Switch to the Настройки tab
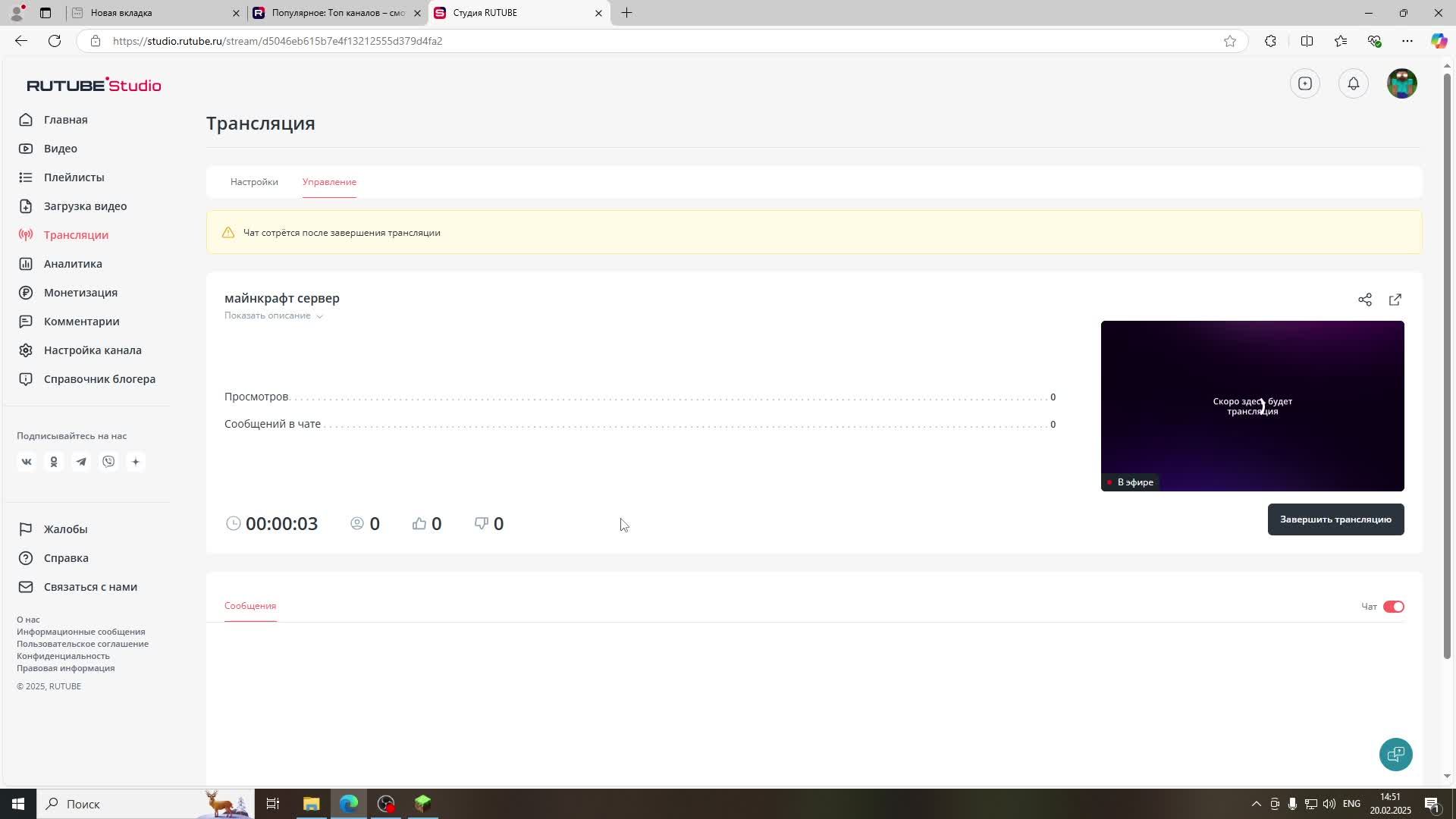This screenshot has height=819, width=1456. (254, 182)
